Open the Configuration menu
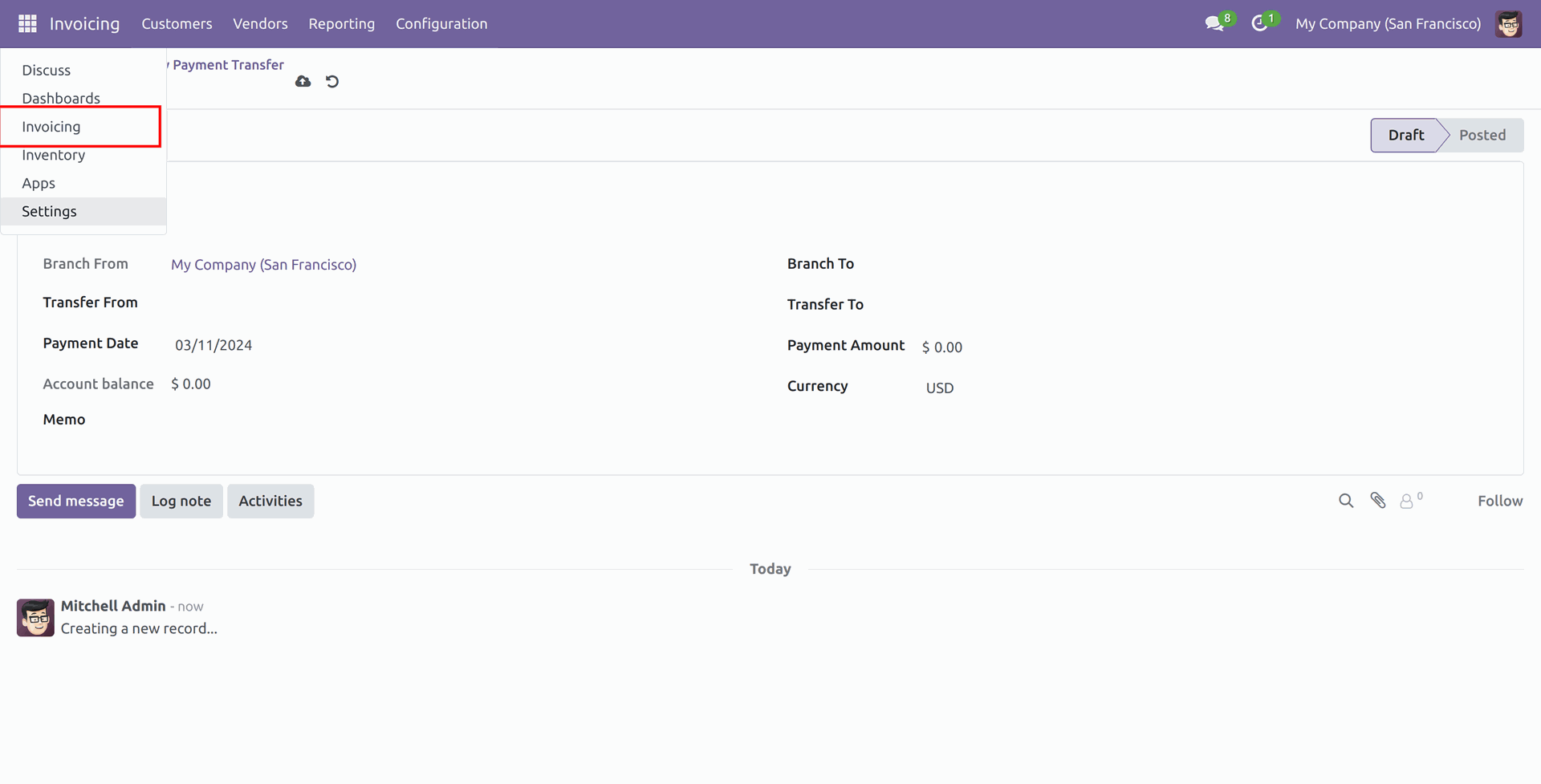The width and height of the screenshot is (1541, 784). [441, 24]
